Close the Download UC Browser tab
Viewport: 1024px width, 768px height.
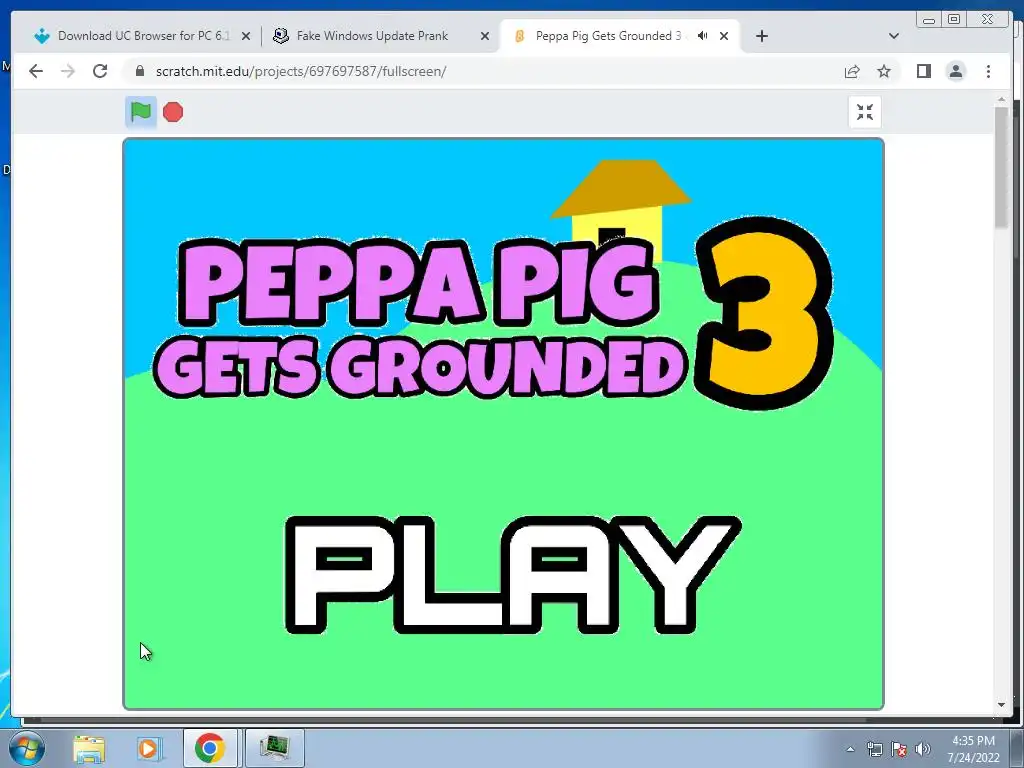click(x=246, y=36)
